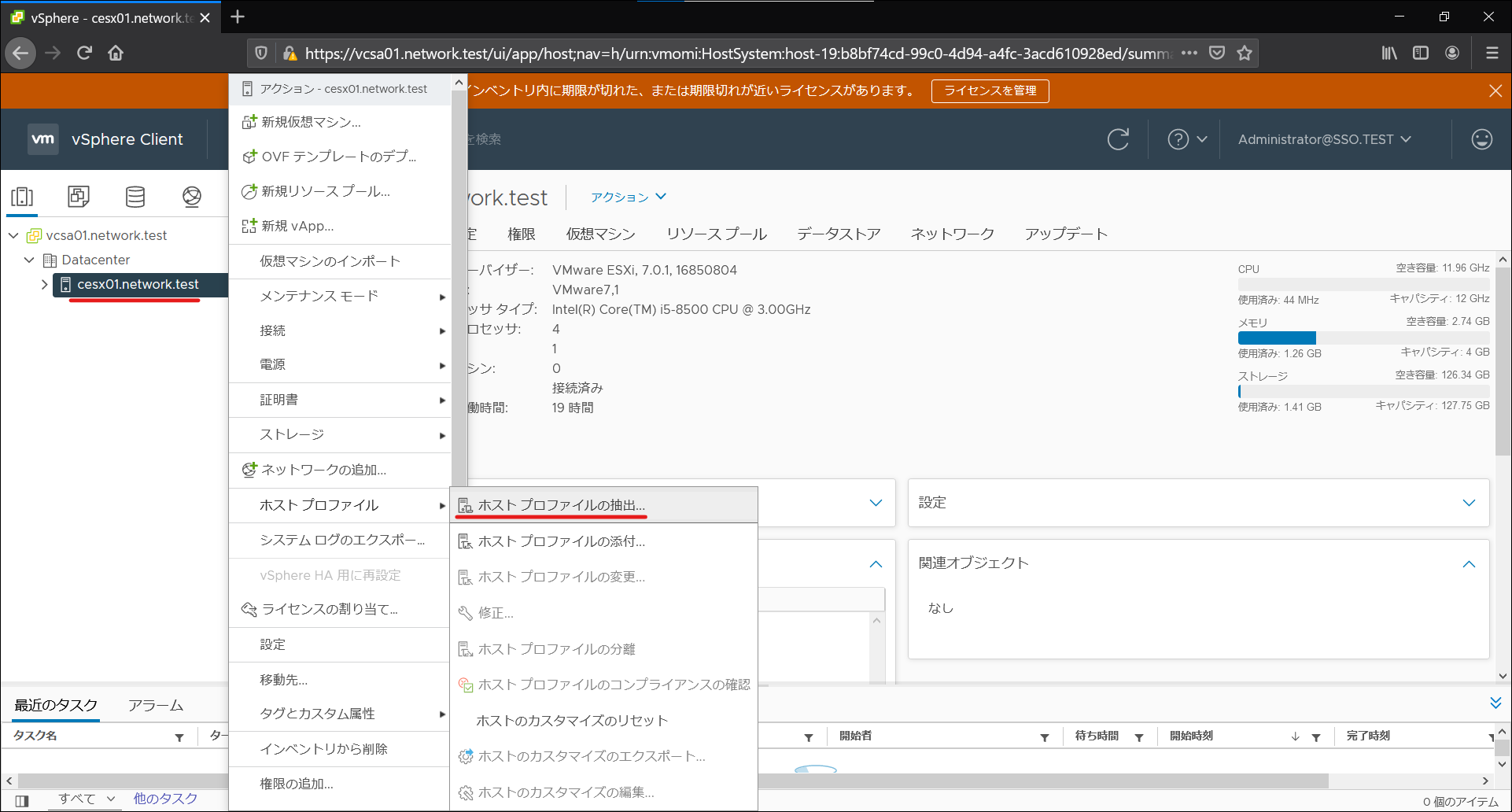
Task: Switch to the データストア tab
Action: [839, 234]
